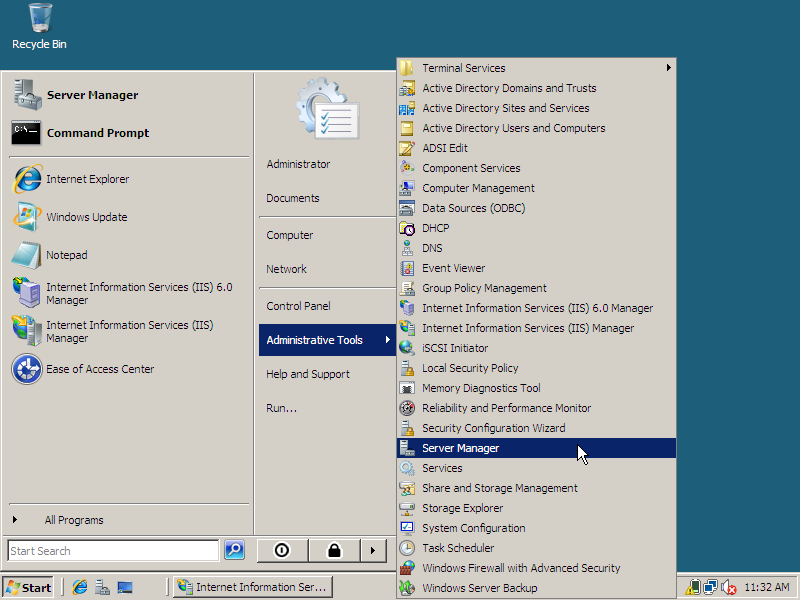Launch Notepad from Start menu

point(129,255)
